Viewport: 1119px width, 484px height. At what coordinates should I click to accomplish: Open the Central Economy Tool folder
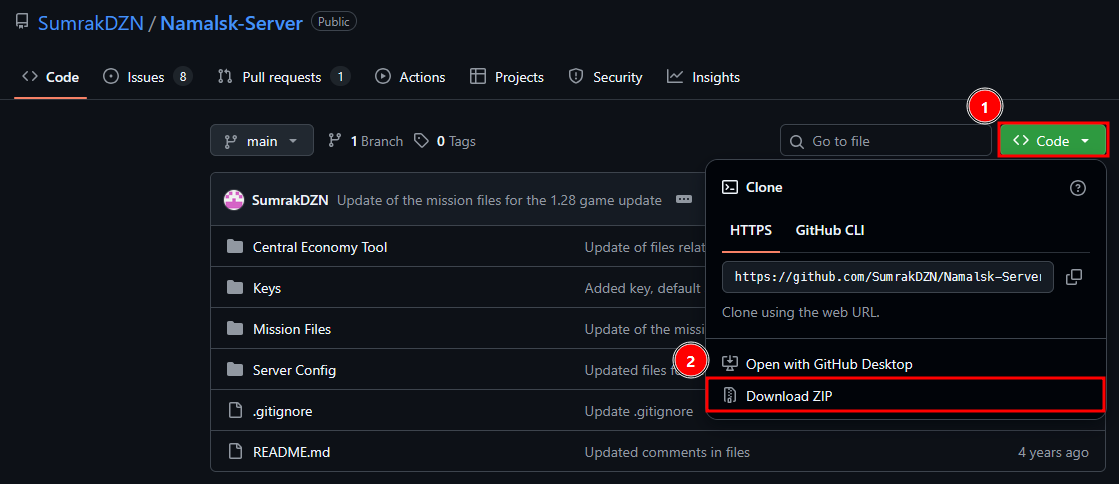pos(320,247)
